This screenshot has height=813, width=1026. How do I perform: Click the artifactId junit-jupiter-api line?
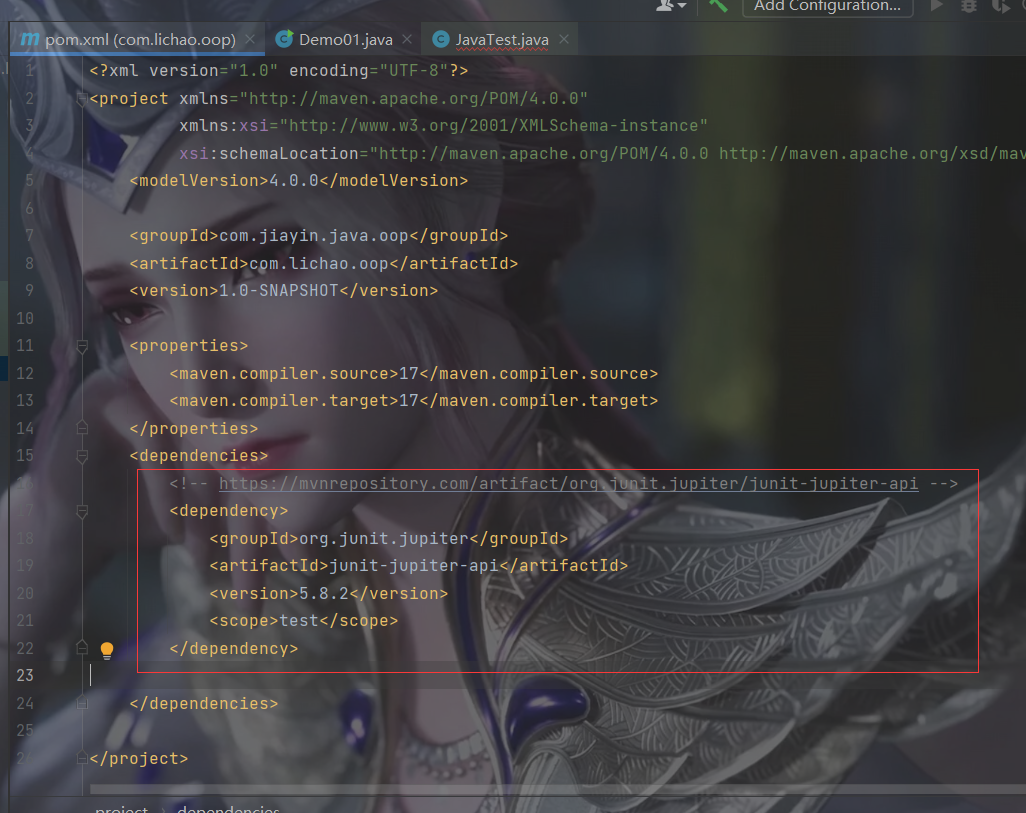coord(419,566)
